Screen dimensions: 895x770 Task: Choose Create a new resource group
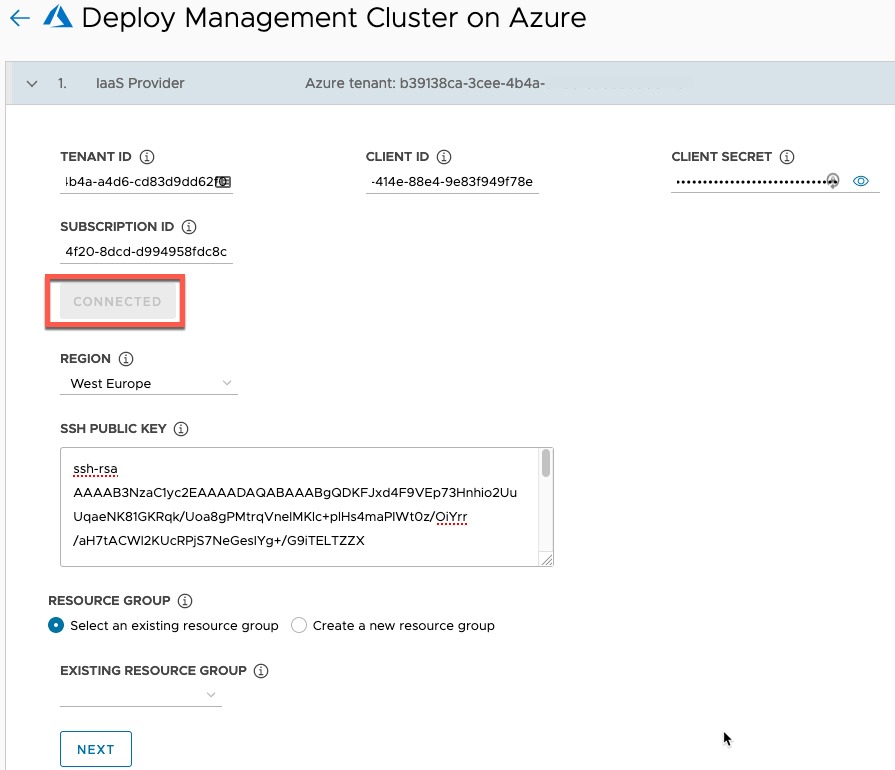pos(299,626)
